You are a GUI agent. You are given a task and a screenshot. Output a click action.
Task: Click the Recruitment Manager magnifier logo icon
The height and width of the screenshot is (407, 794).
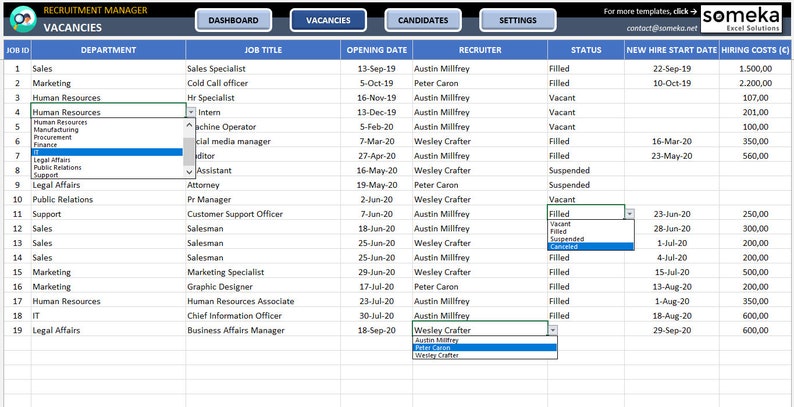pos(23,19)
